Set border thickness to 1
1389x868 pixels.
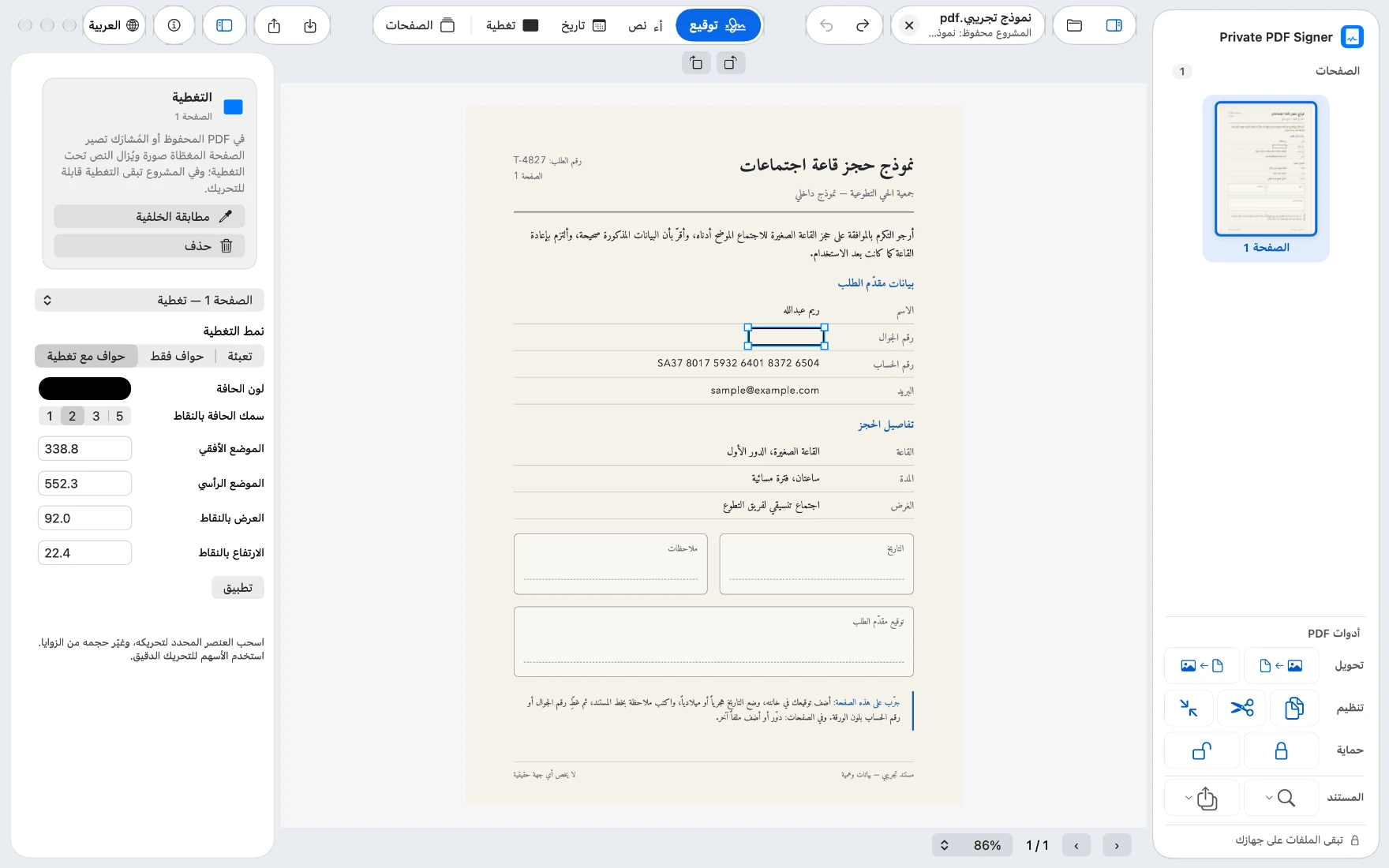pos(50,416)
